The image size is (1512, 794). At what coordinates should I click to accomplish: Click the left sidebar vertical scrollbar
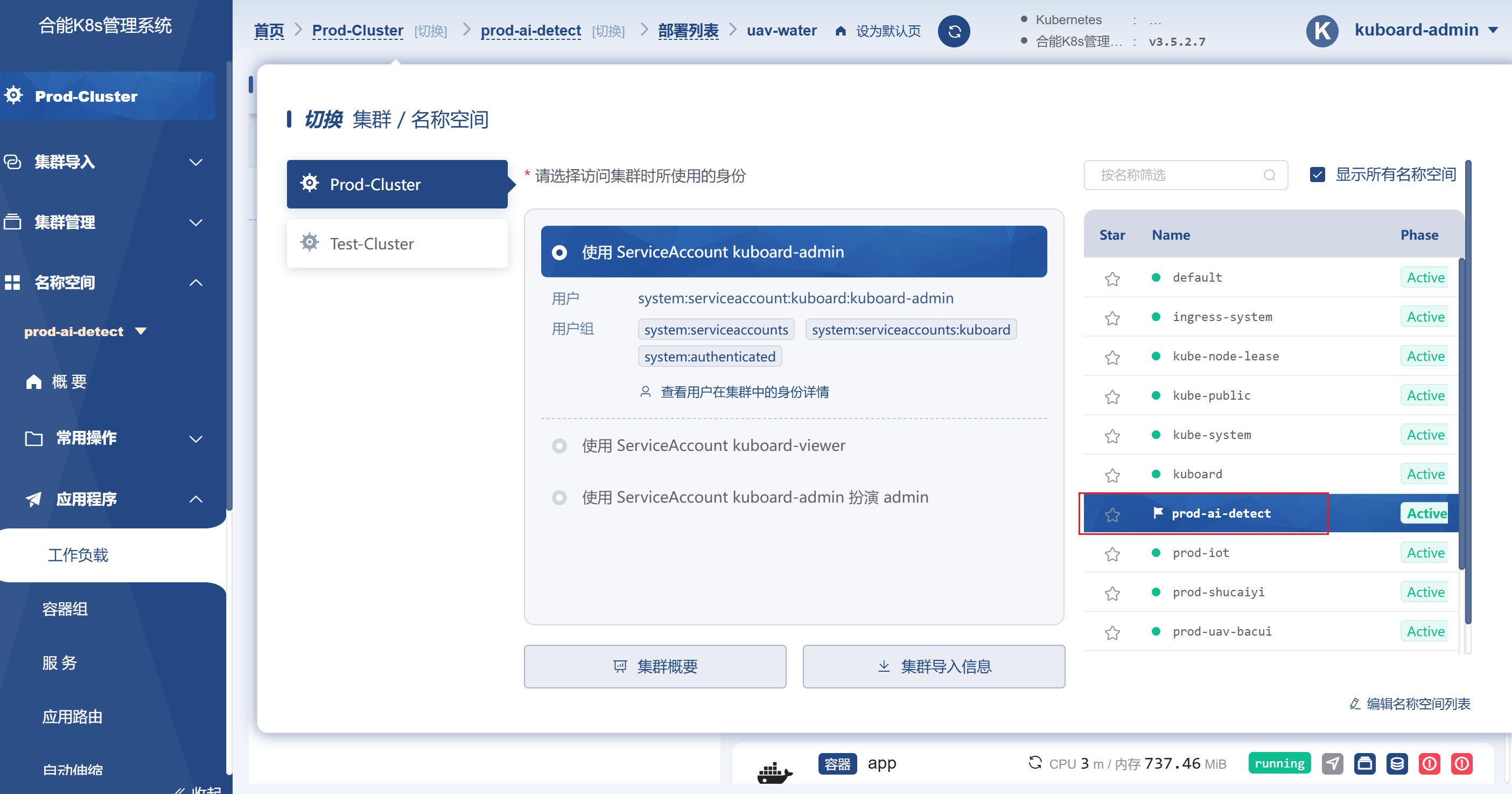[x=229, y=285]
